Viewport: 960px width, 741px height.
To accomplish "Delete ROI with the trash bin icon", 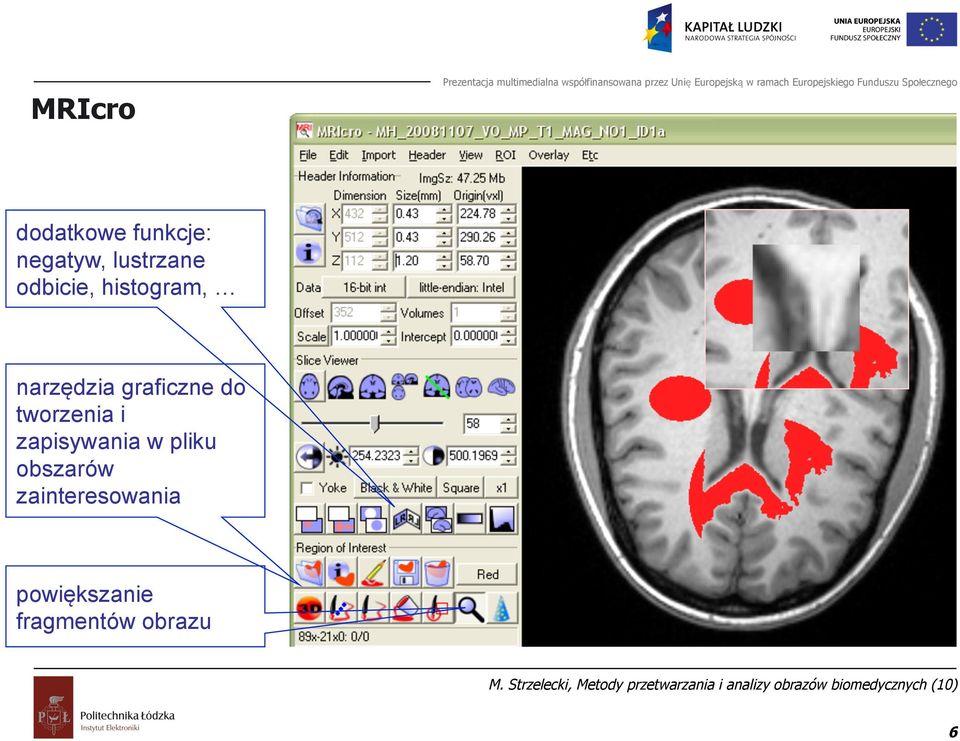I will click(x=438, y=573).
